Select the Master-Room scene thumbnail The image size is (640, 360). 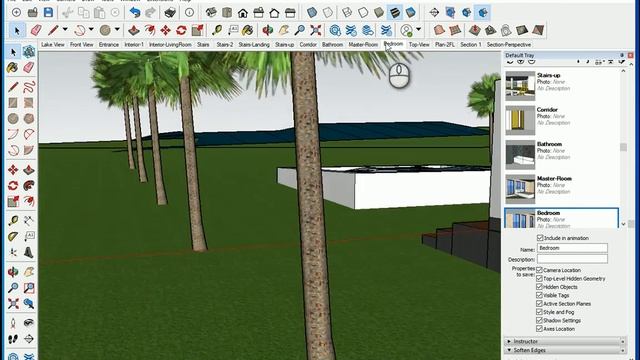(x=520, y=189)
